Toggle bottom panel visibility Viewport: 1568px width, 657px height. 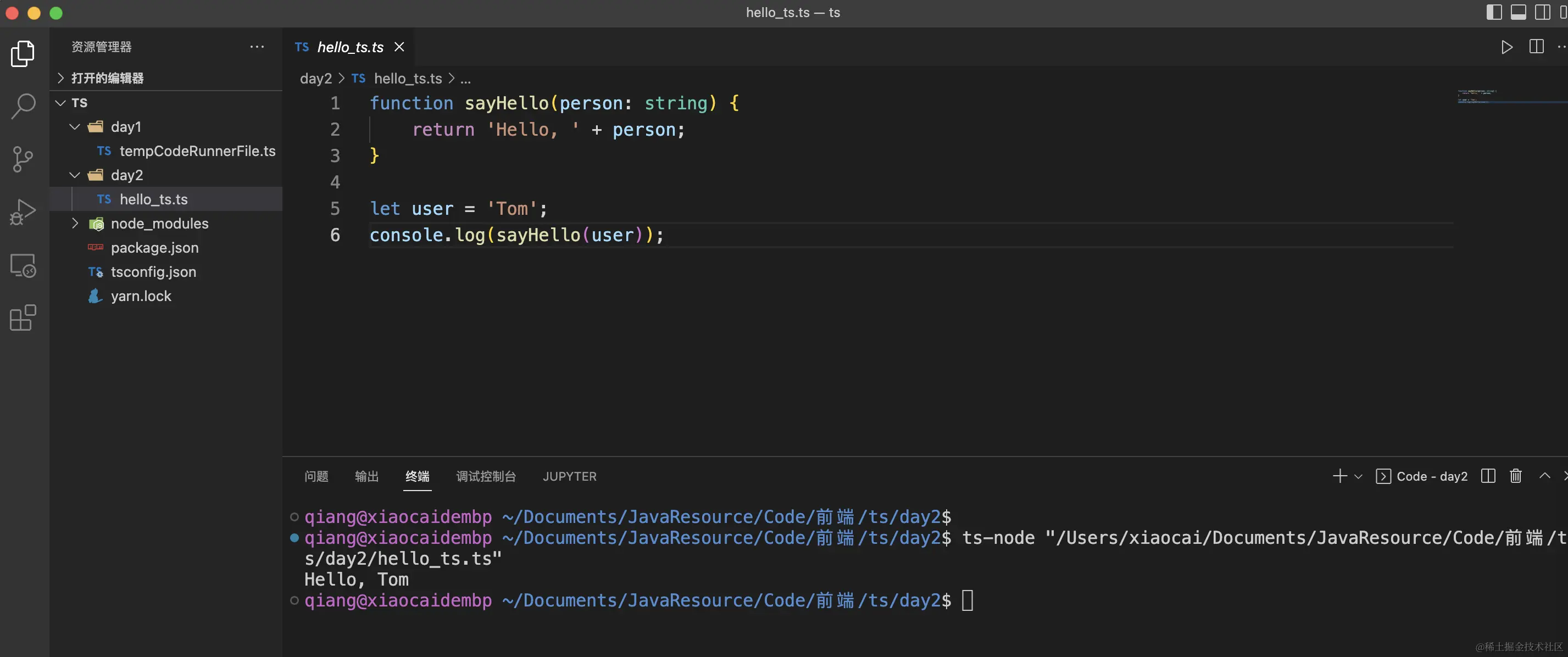[1518, 12]
